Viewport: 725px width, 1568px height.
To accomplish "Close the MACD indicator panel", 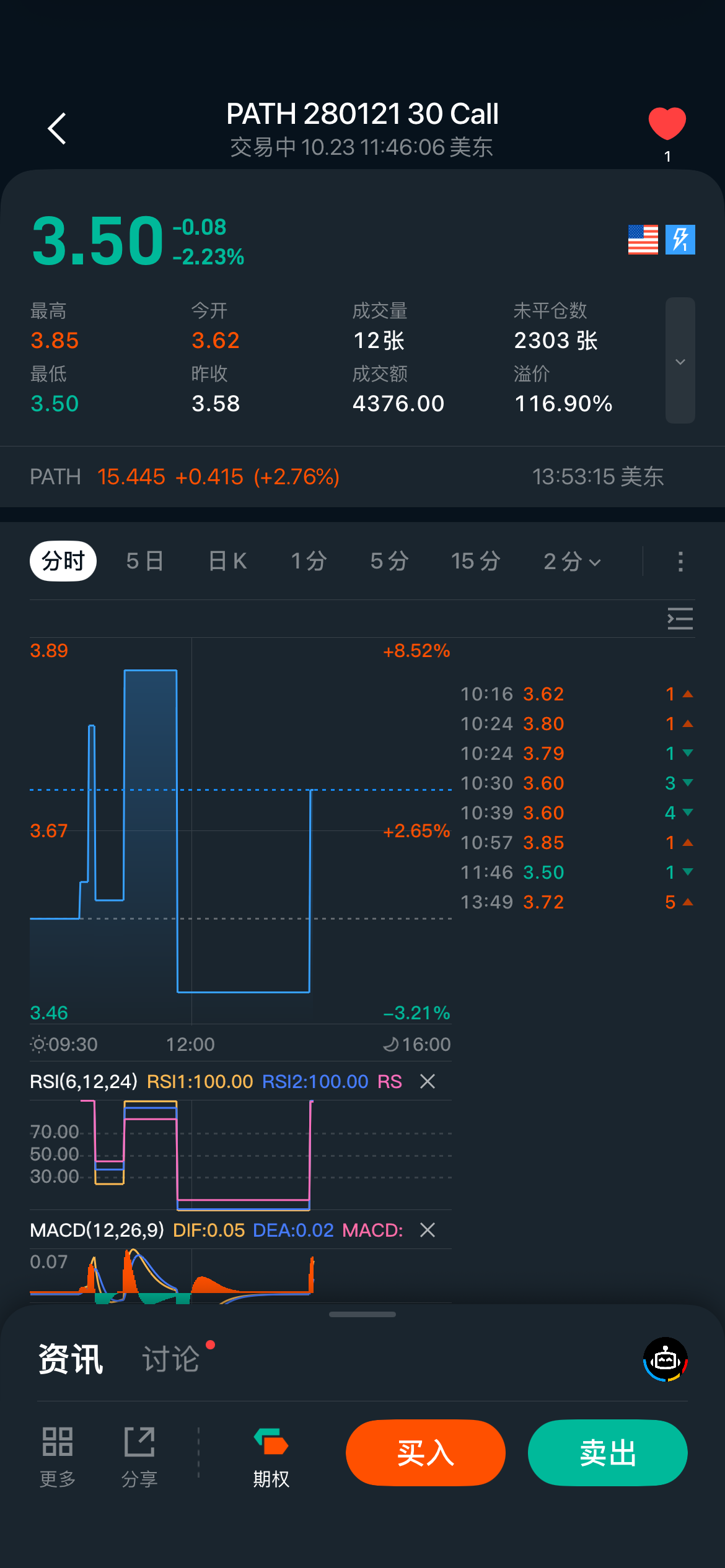I will [x=428, y=1230].
